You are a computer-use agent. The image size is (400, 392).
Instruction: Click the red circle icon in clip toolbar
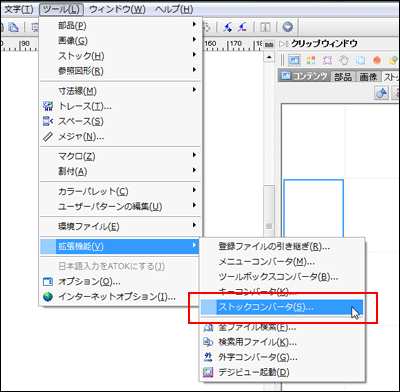(377, 60)
